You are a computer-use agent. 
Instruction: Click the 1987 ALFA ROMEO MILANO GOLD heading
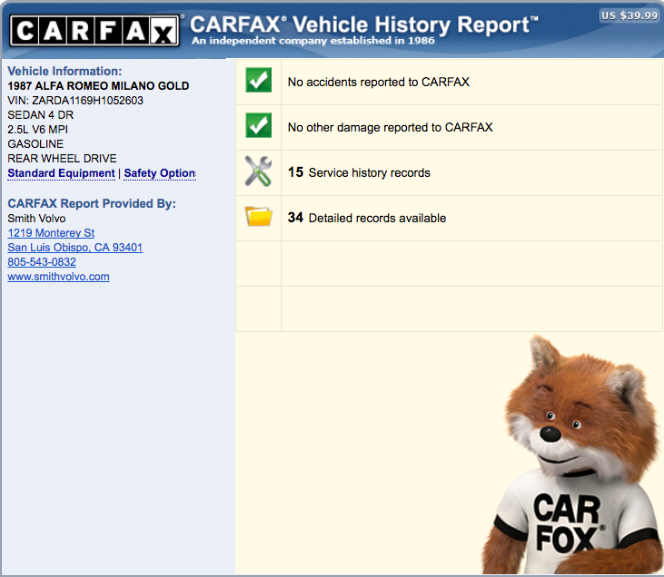click(98, 86)
